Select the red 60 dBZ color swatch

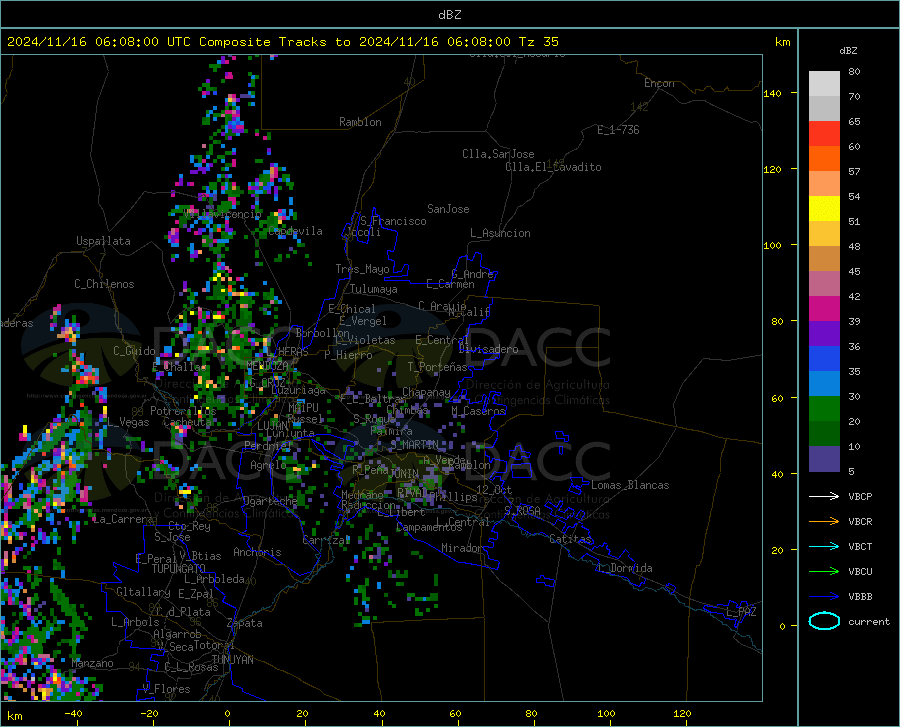(824, 134)
